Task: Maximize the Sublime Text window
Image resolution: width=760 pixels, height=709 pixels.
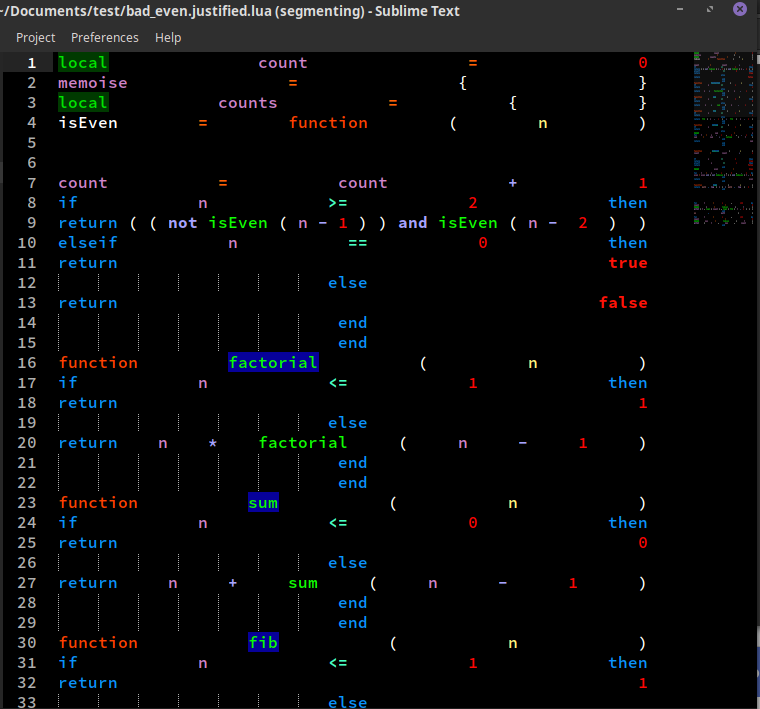Action: (x=711, y=11)
